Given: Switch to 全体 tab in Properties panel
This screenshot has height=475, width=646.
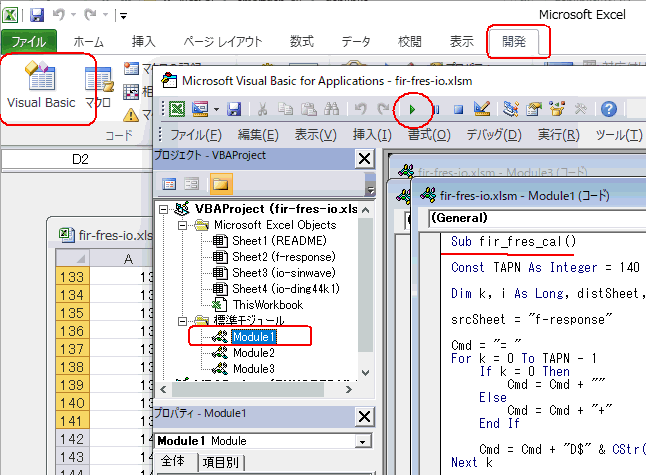Looking at the screenshot, I should tap(173, 461).
